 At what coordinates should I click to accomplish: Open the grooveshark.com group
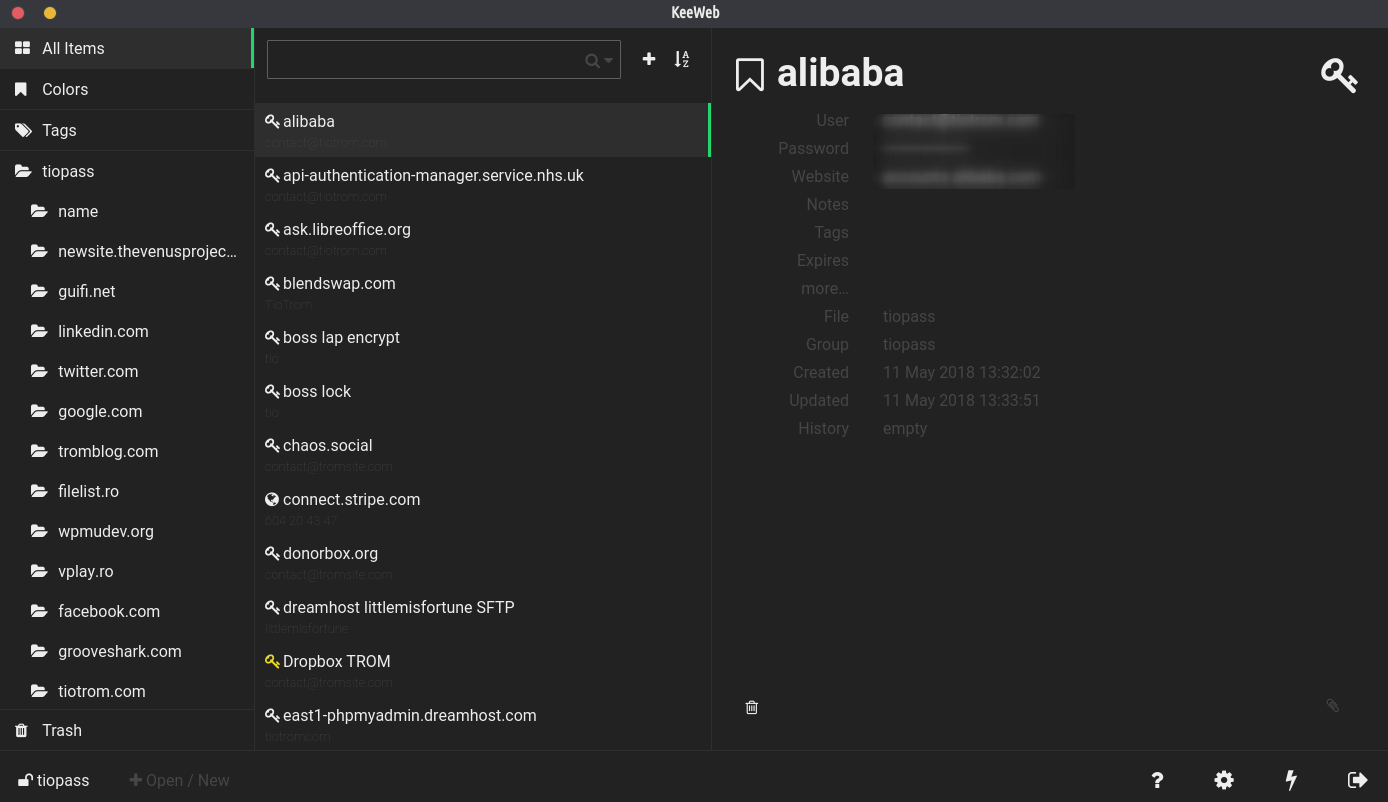coord(127,651)
